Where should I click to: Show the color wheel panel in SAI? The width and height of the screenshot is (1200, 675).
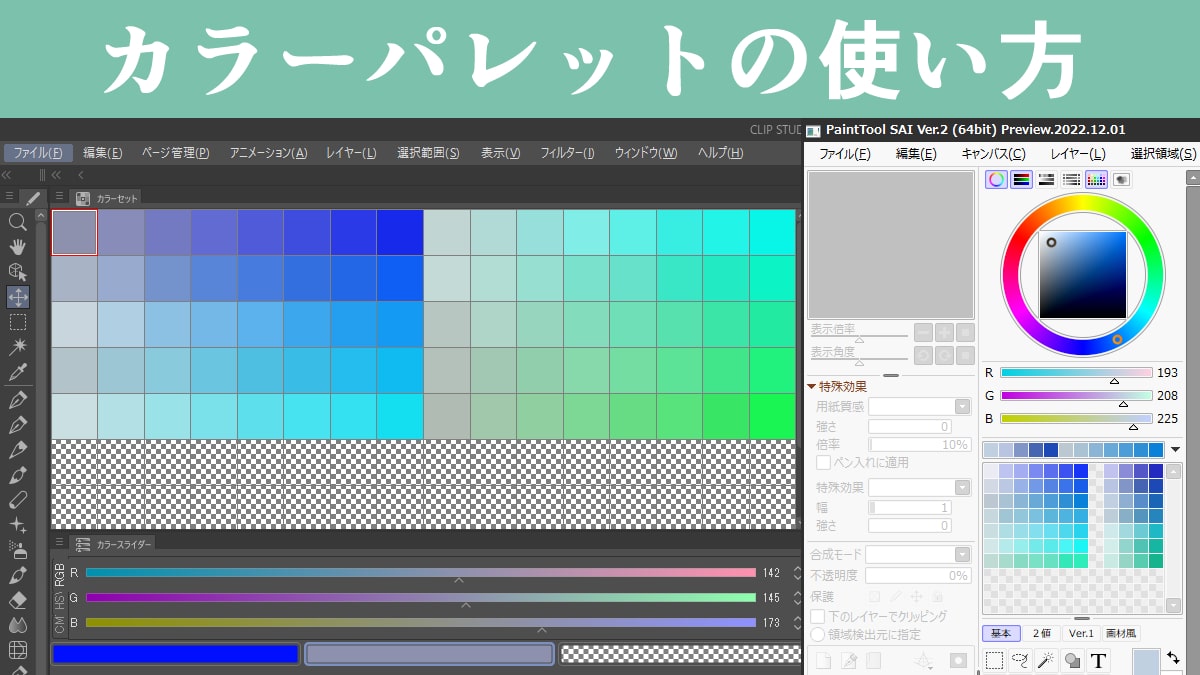click(x=996, y=180)
